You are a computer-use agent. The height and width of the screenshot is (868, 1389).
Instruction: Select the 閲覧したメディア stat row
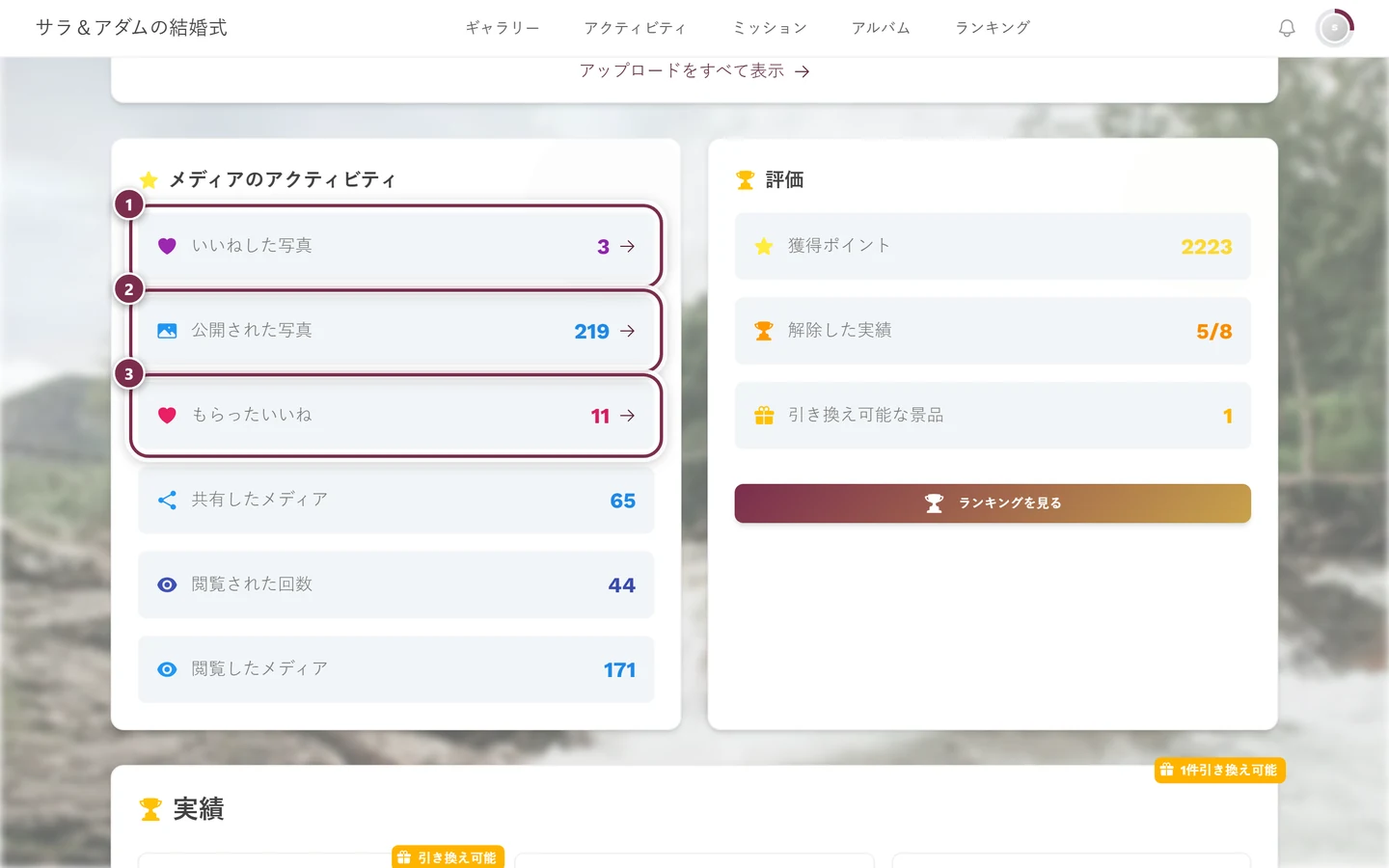pyautogui.click(x=396, y=669)
